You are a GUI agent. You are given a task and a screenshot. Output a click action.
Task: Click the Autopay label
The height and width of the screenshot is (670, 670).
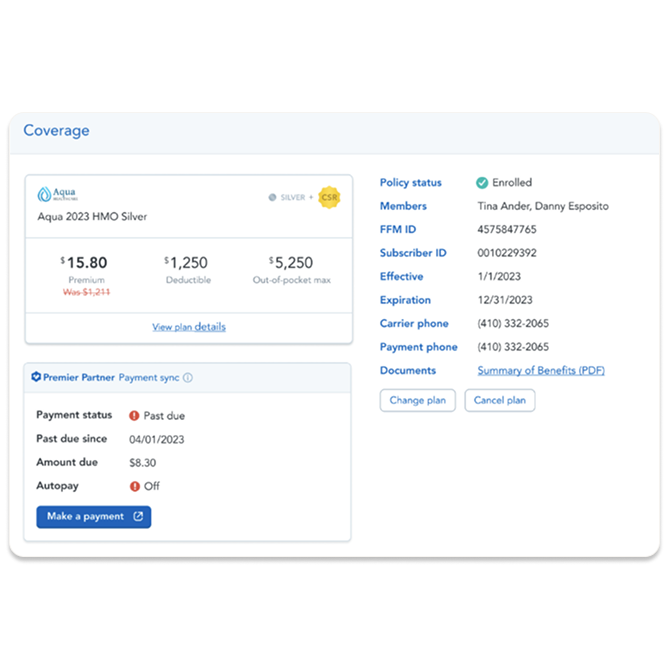click(x=58, y=486)
